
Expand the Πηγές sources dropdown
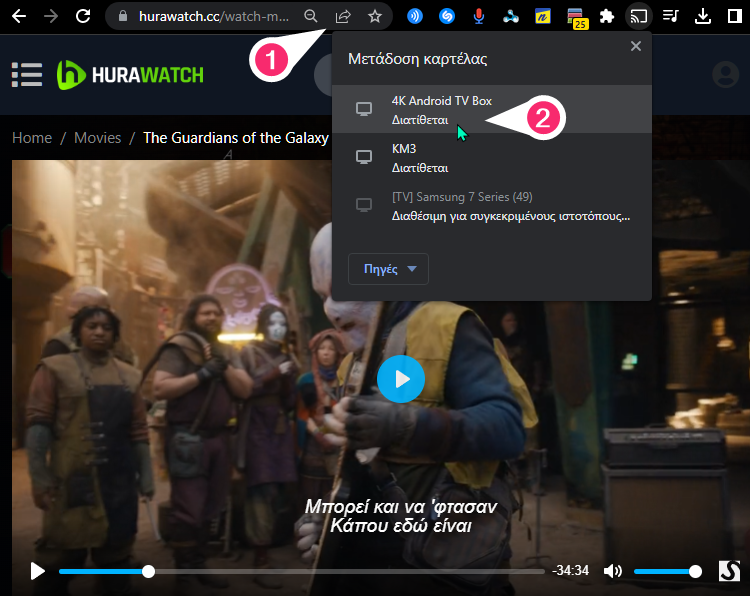(388, 269)
